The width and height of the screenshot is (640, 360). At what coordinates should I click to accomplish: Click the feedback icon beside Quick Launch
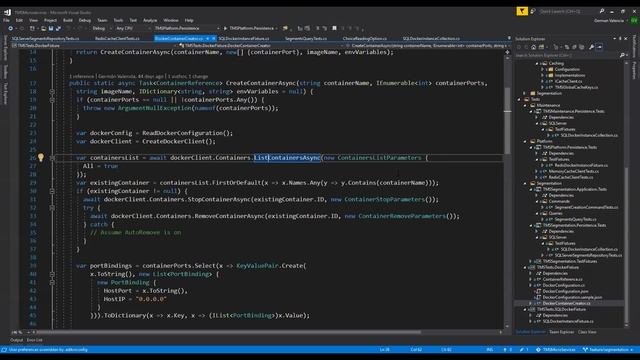[533, 11]
